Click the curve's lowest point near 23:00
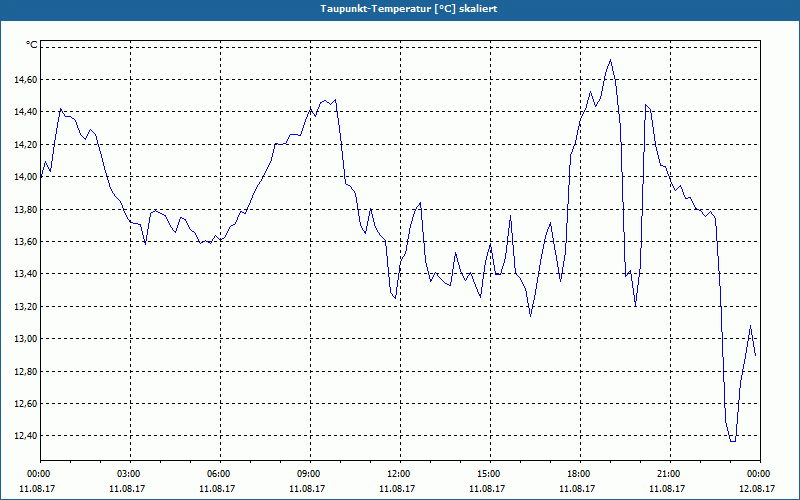The image size is (800, 500). 733,441
